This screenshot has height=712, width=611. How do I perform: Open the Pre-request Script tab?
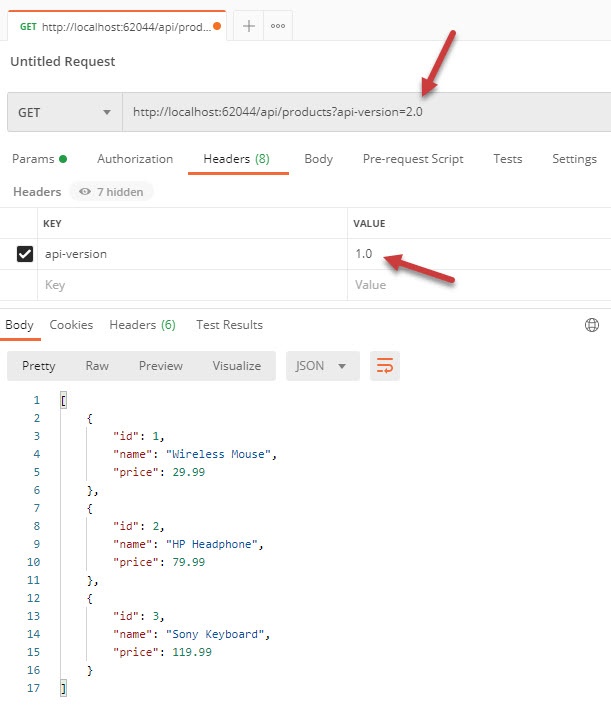pos(413,159)
